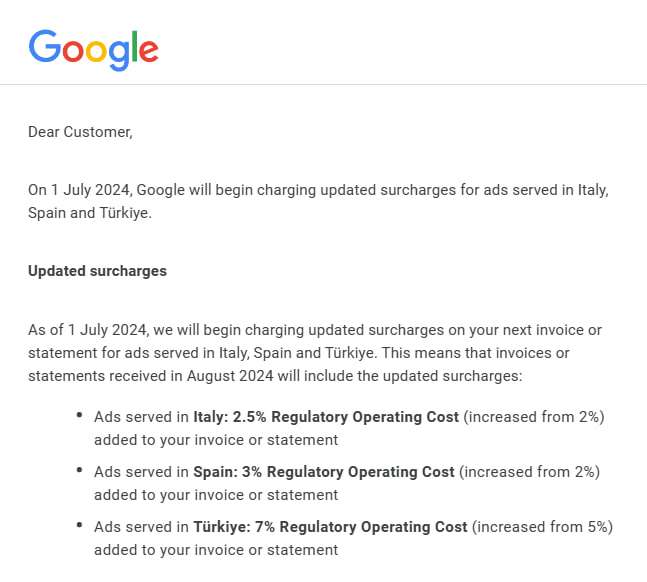Click 'On 1 July 2024' in first paragraph
The image size is (647, 582).
pos(79,190)
